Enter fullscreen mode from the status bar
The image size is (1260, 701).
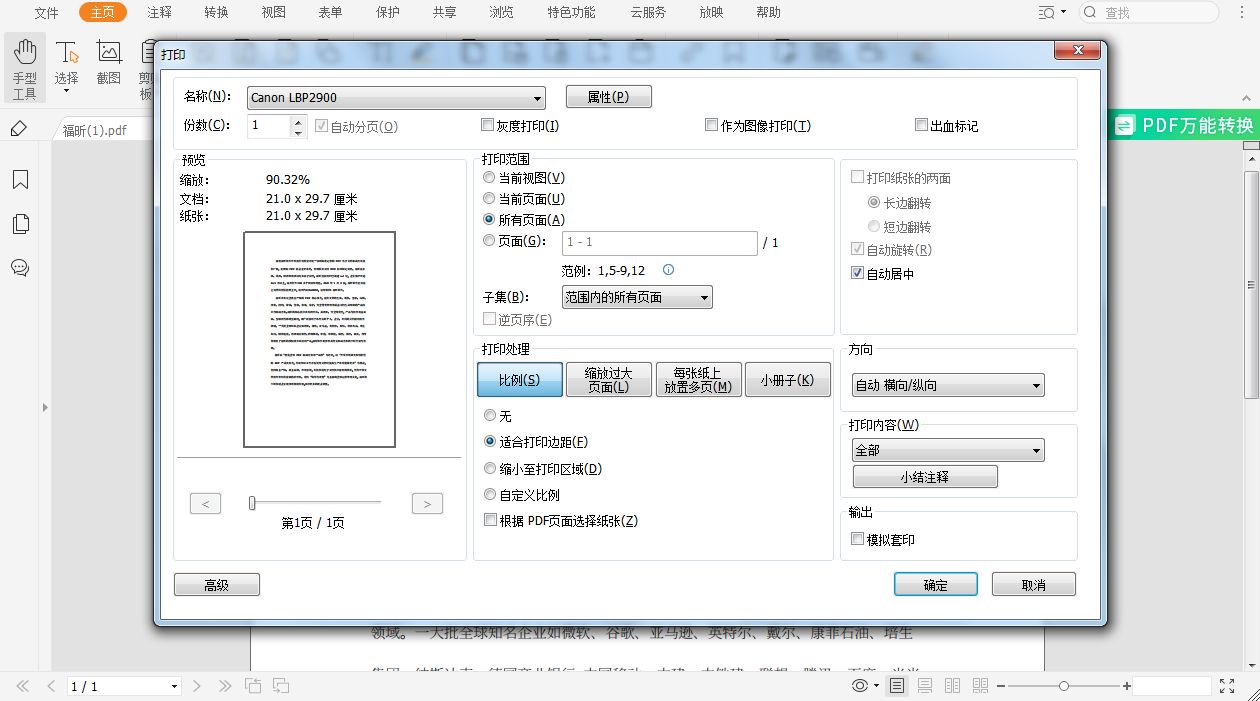coord(1228,686)
